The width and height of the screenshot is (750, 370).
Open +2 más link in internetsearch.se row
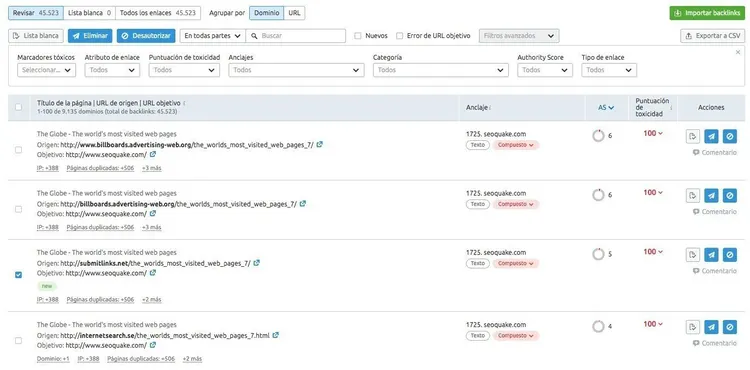(192, 359)
